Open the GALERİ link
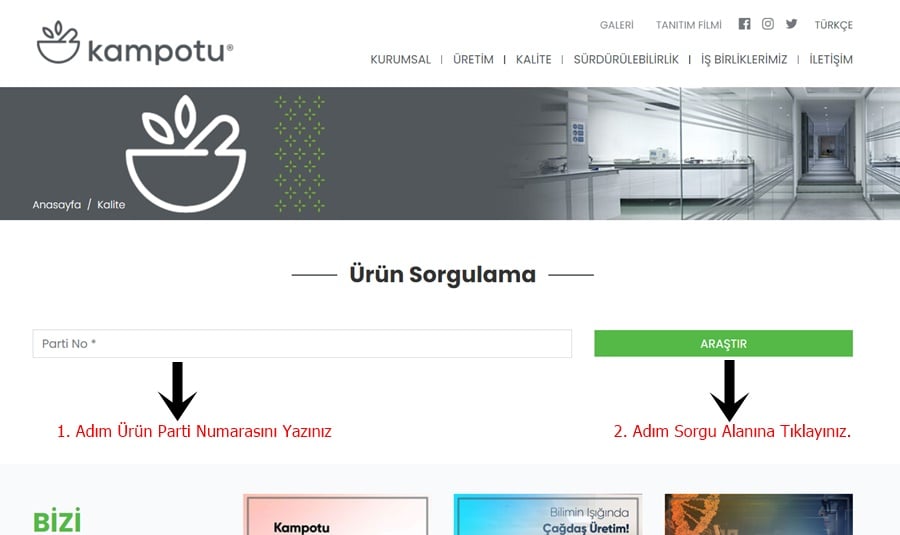This screenshot has width=900, height=535. [616, 25]
